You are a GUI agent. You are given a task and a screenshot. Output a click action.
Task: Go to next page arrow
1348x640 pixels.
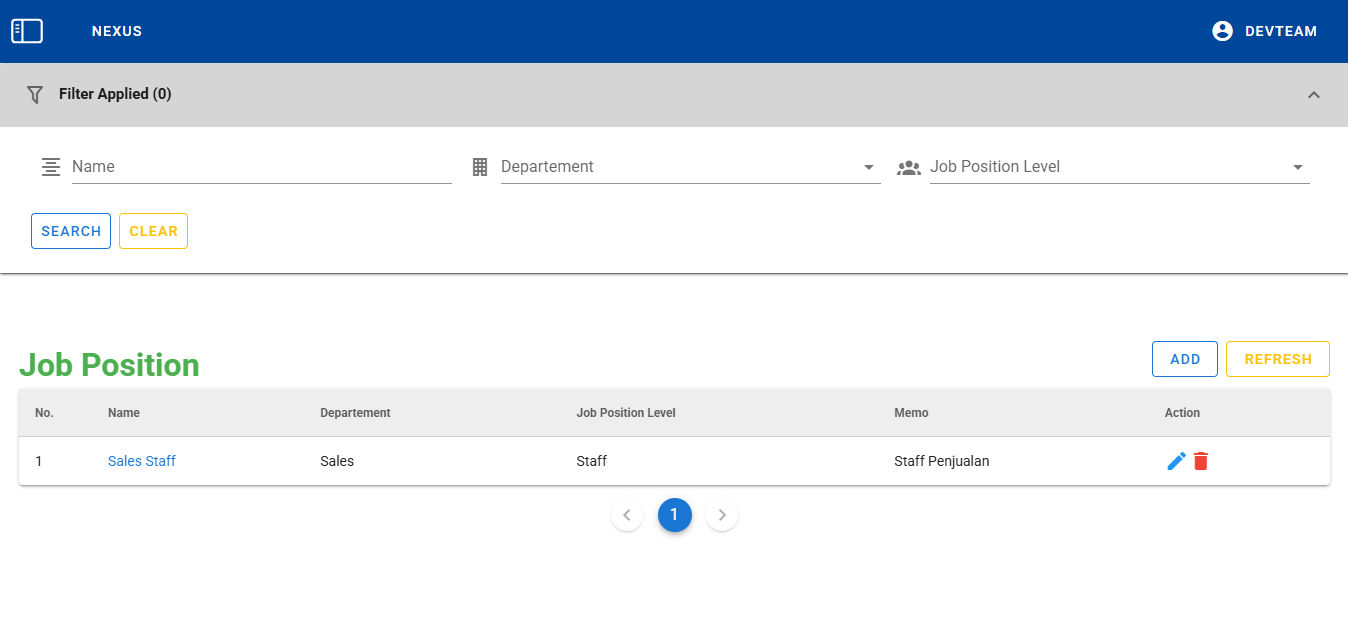[722, 515]
